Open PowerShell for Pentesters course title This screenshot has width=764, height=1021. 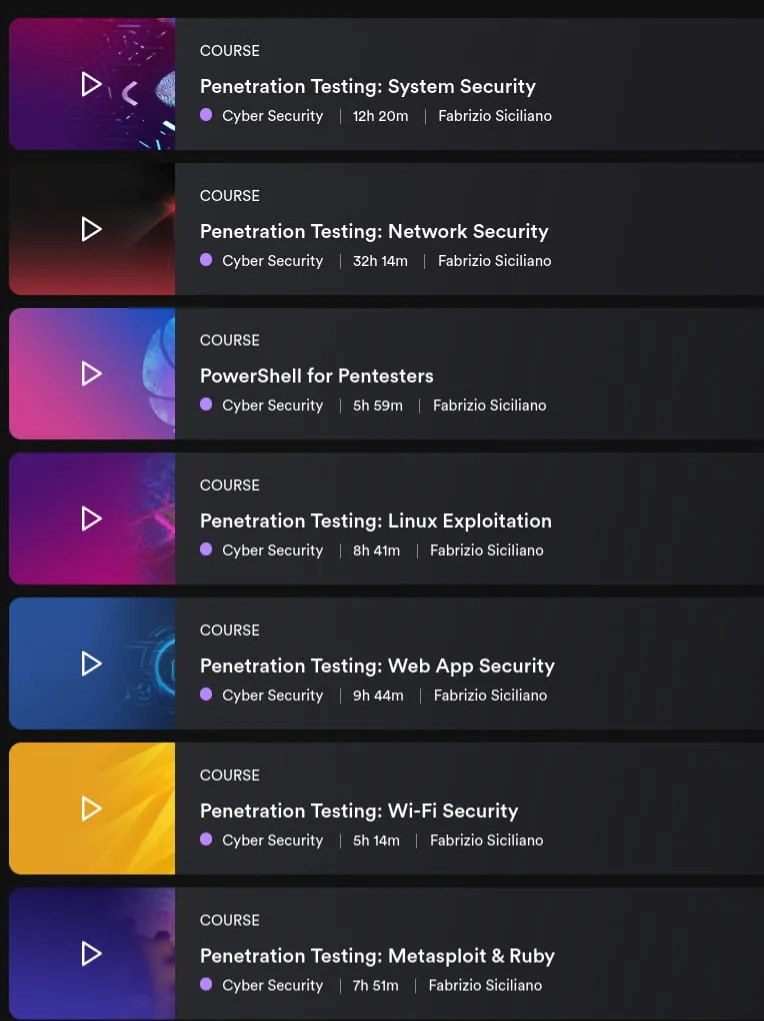point(317,376)
